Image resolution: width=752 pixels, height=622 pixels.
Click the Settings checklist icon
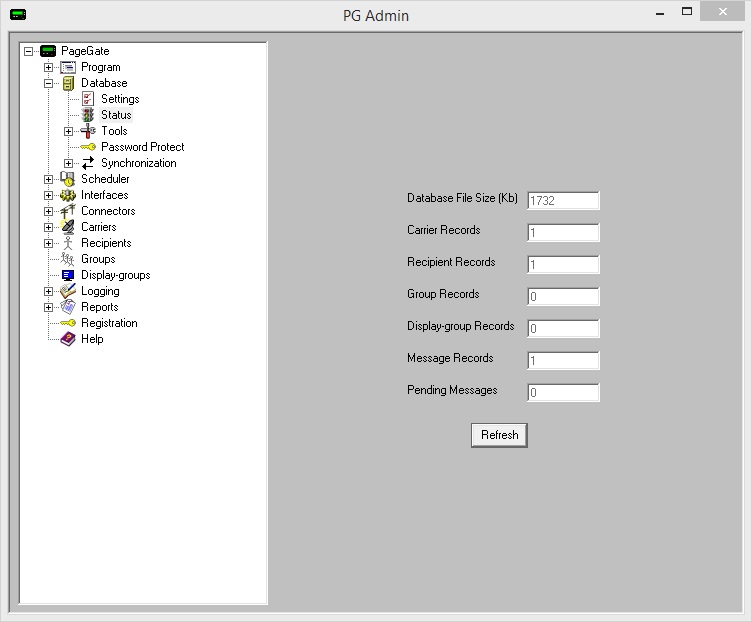[88, 99]
